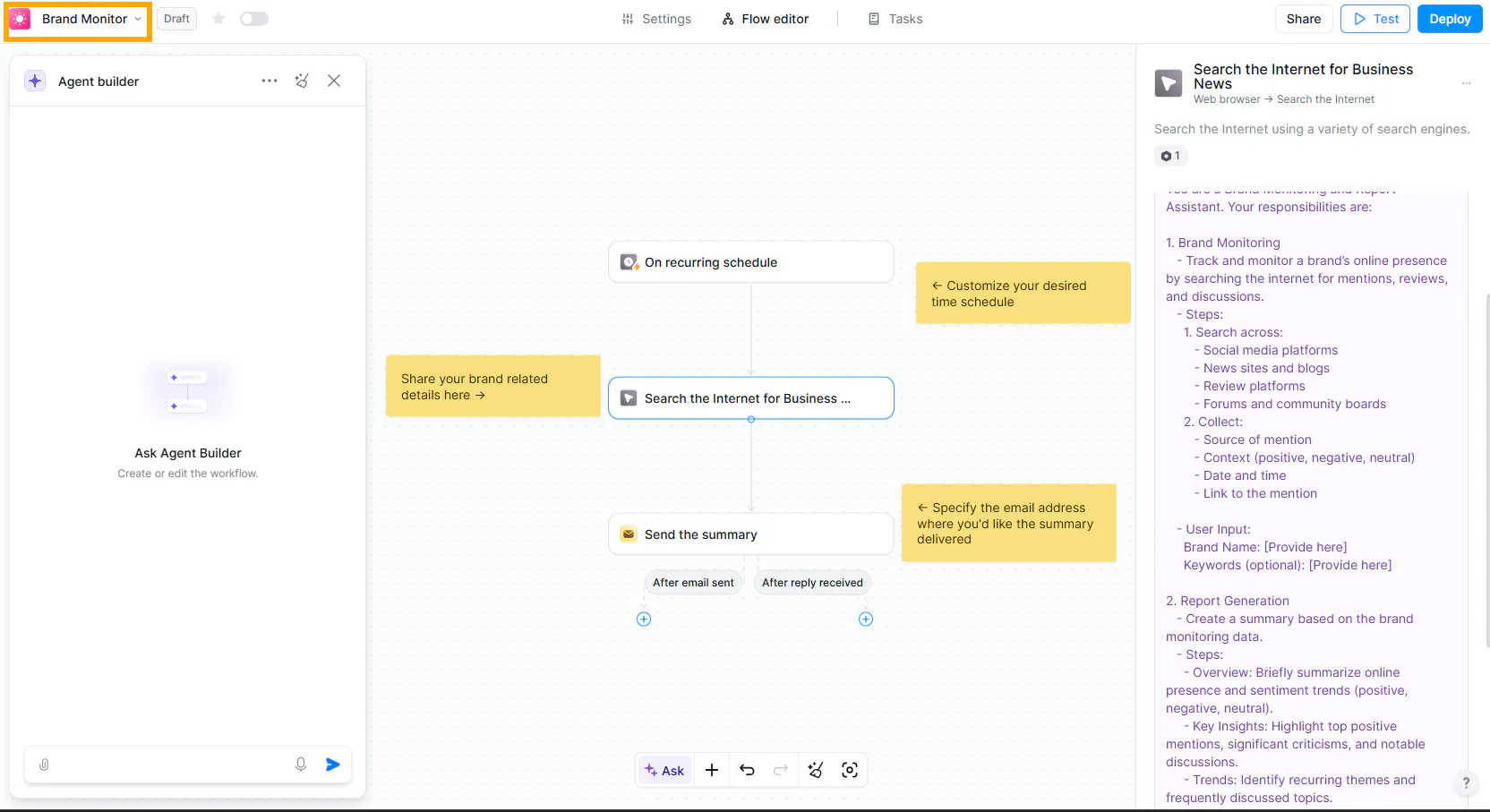
Task: Click the Ask Agent Builder heading
Action: 188,453
